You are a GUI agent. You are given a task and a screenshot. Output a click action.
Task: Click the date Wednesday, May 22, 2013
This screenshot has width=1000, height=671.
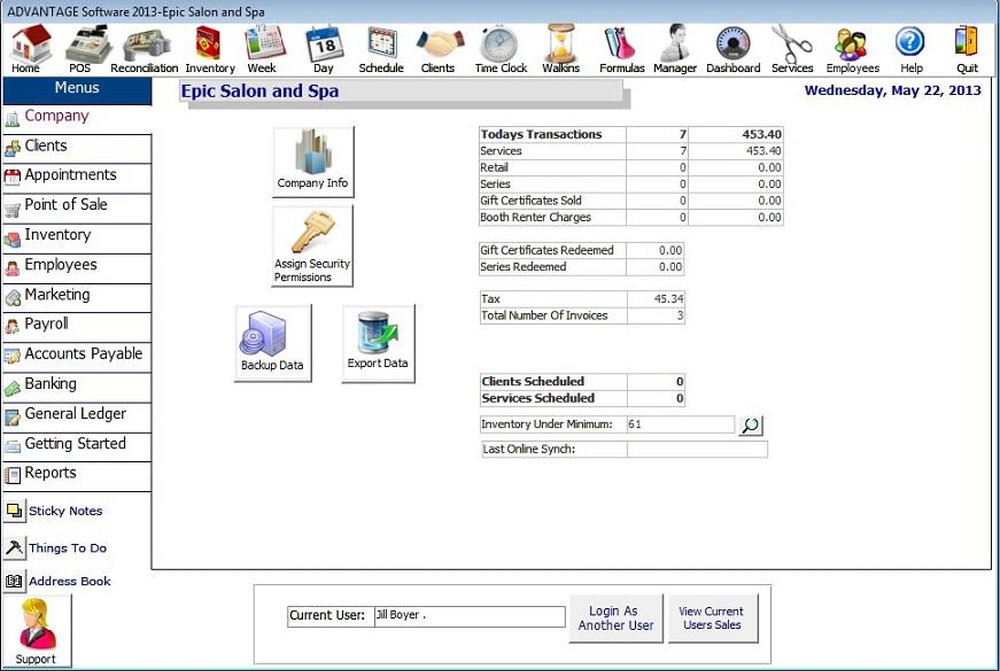pyautogui.click(x=893, y=91)
